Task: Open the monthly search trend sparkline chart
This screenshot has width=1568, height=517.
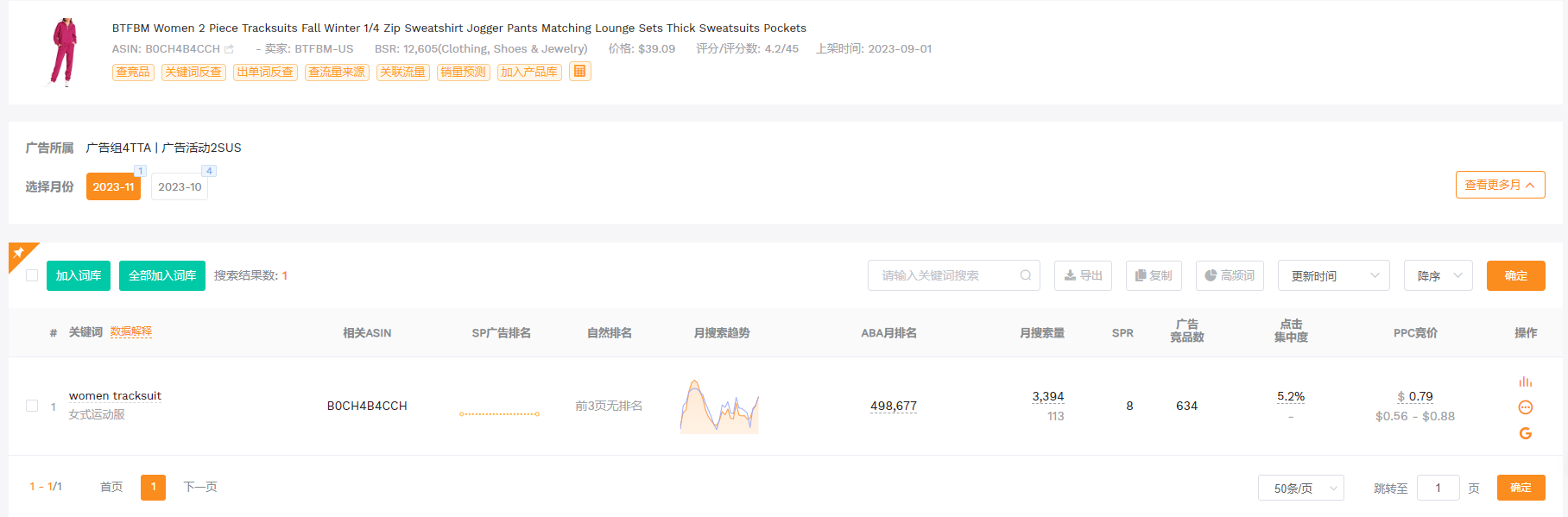Action: pos(719,407)
